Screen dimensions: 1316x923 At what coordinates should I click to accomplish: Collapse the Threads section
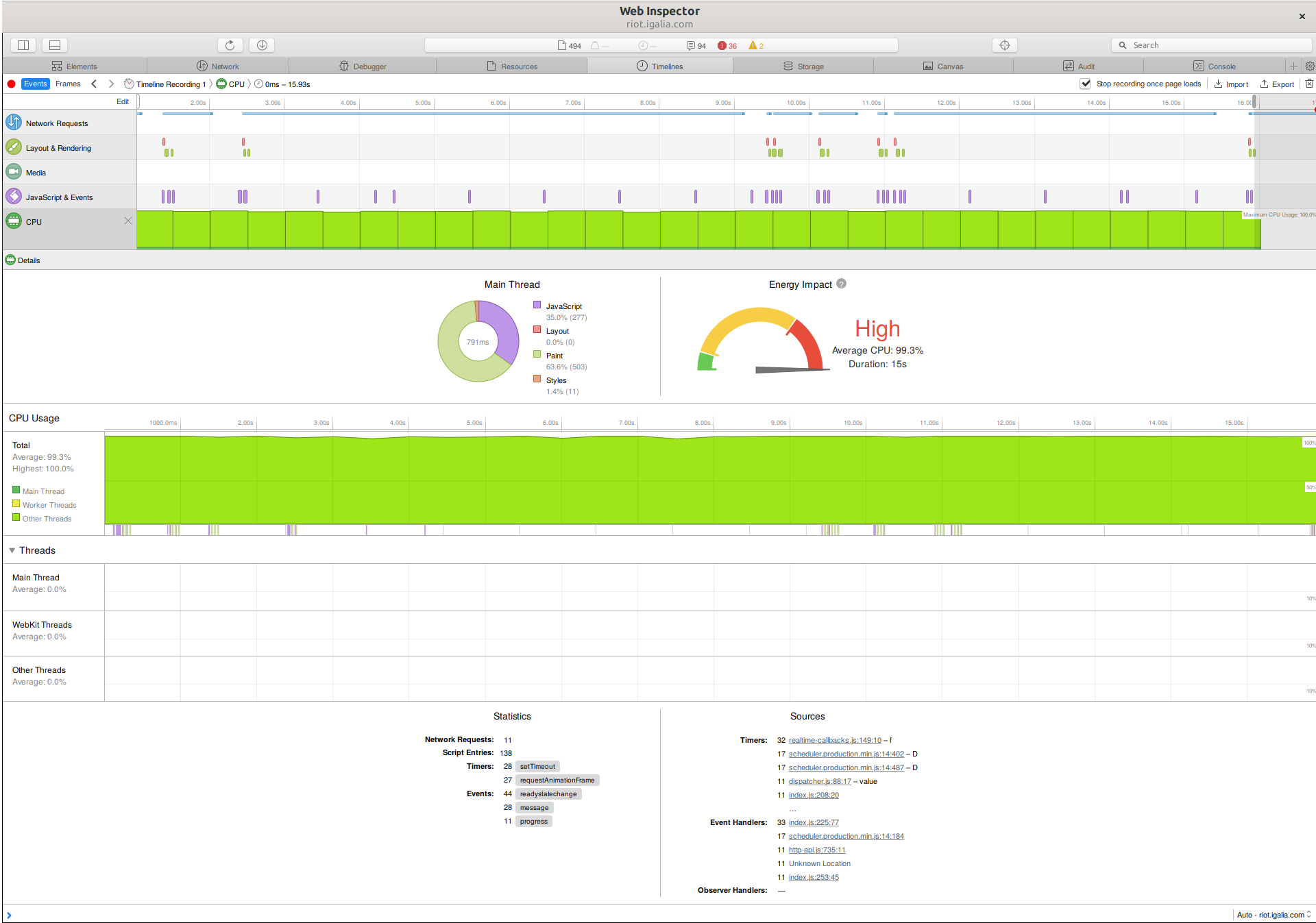[12, 550]
